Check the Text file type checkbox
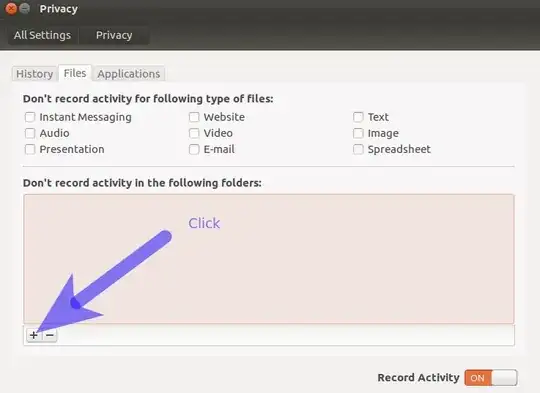 (358, 117)
